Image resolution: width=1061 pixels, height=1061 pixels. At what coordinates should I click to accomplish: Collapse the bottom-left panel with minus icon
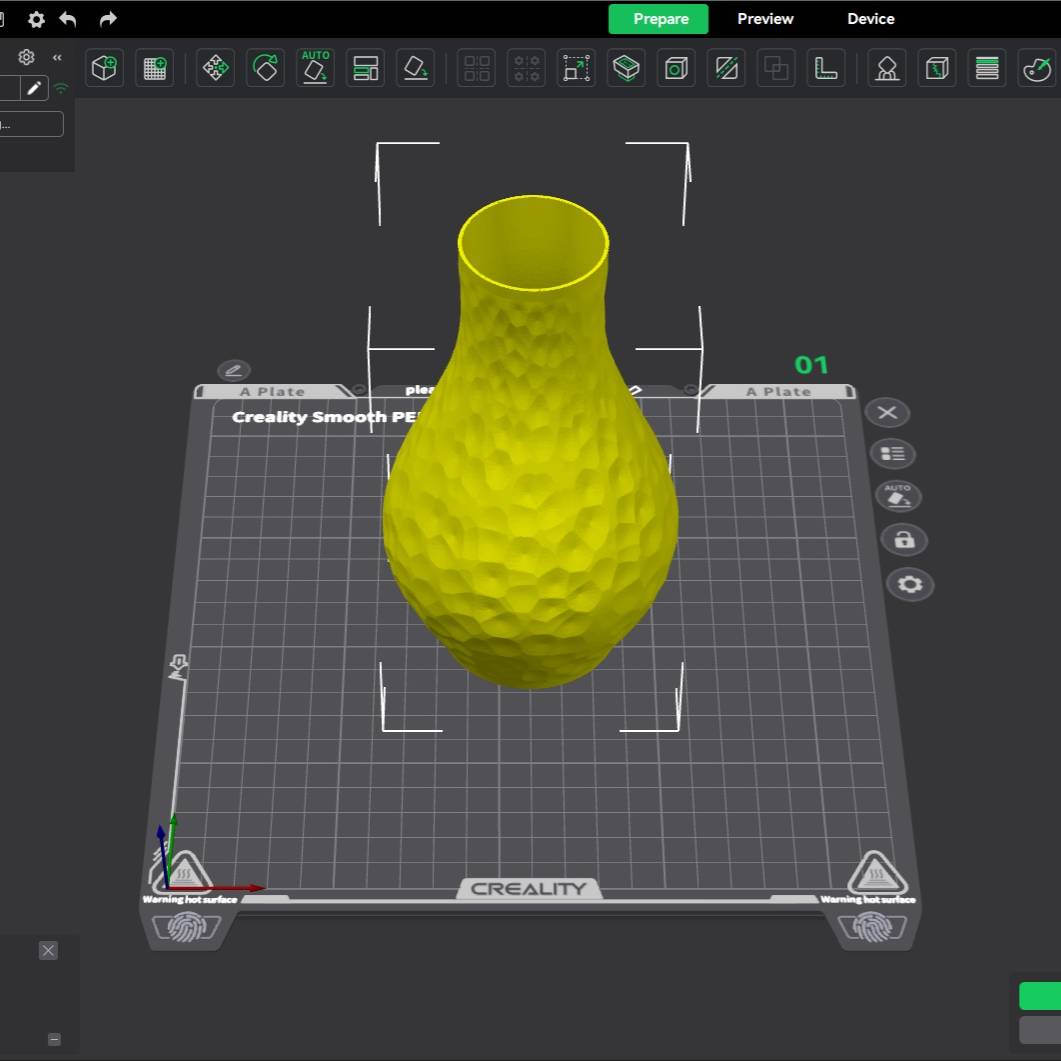click(x=54, y=1039)
